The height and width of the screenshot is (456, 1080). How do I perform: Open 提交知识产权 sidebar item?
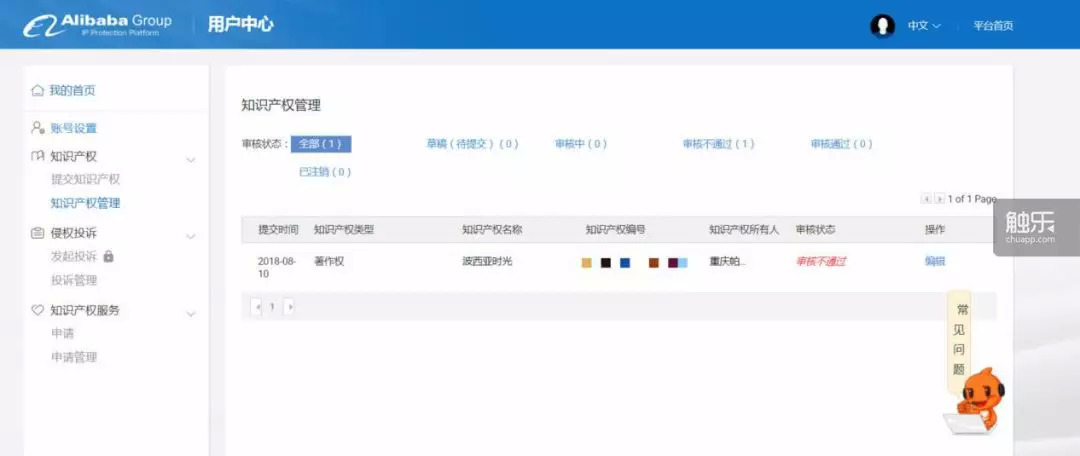(85, 179)
